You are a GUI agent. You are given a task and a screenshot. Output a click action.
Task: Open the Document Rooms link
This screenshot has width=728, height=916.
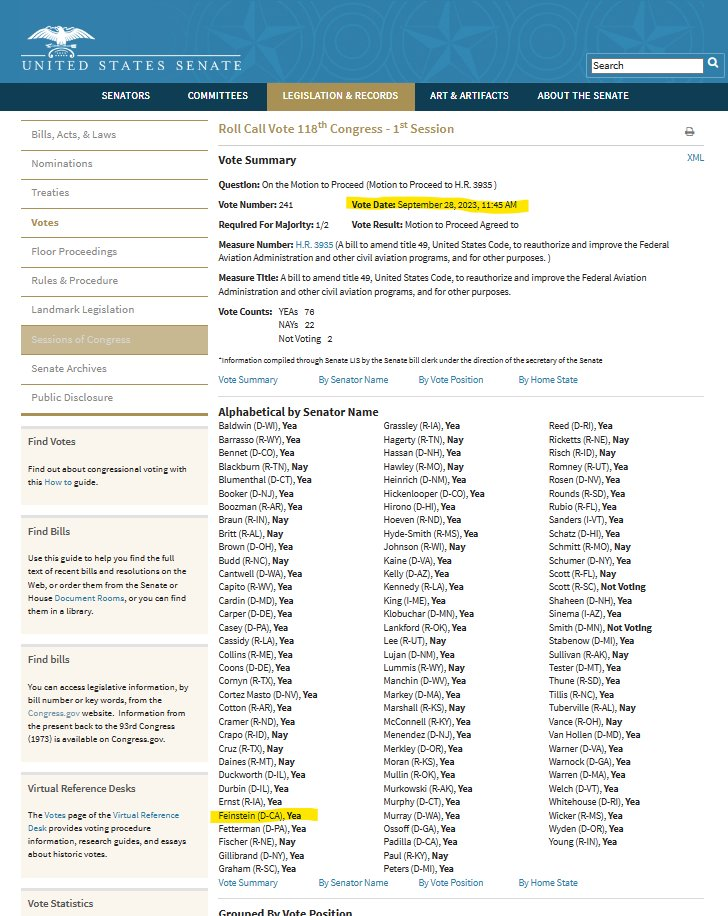point(89,598)
